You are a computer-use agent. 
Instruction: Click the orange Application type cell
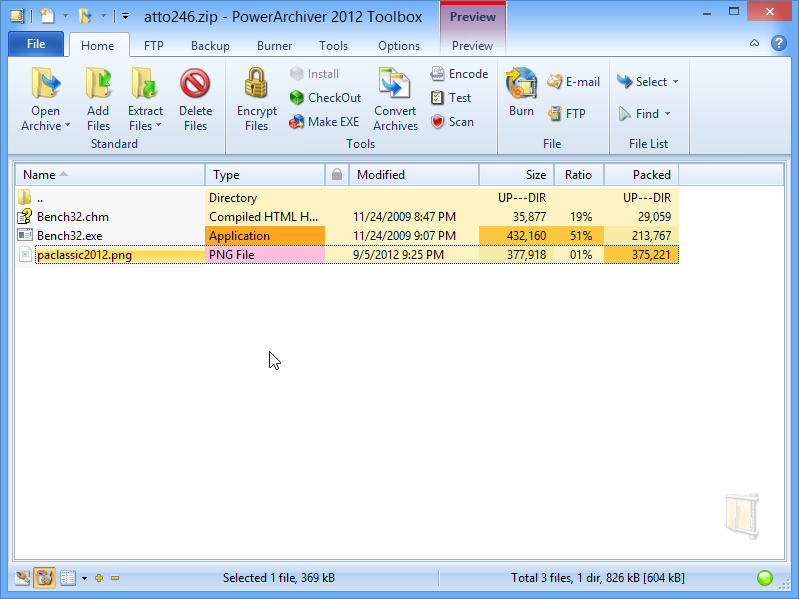[x=265, y=235]
